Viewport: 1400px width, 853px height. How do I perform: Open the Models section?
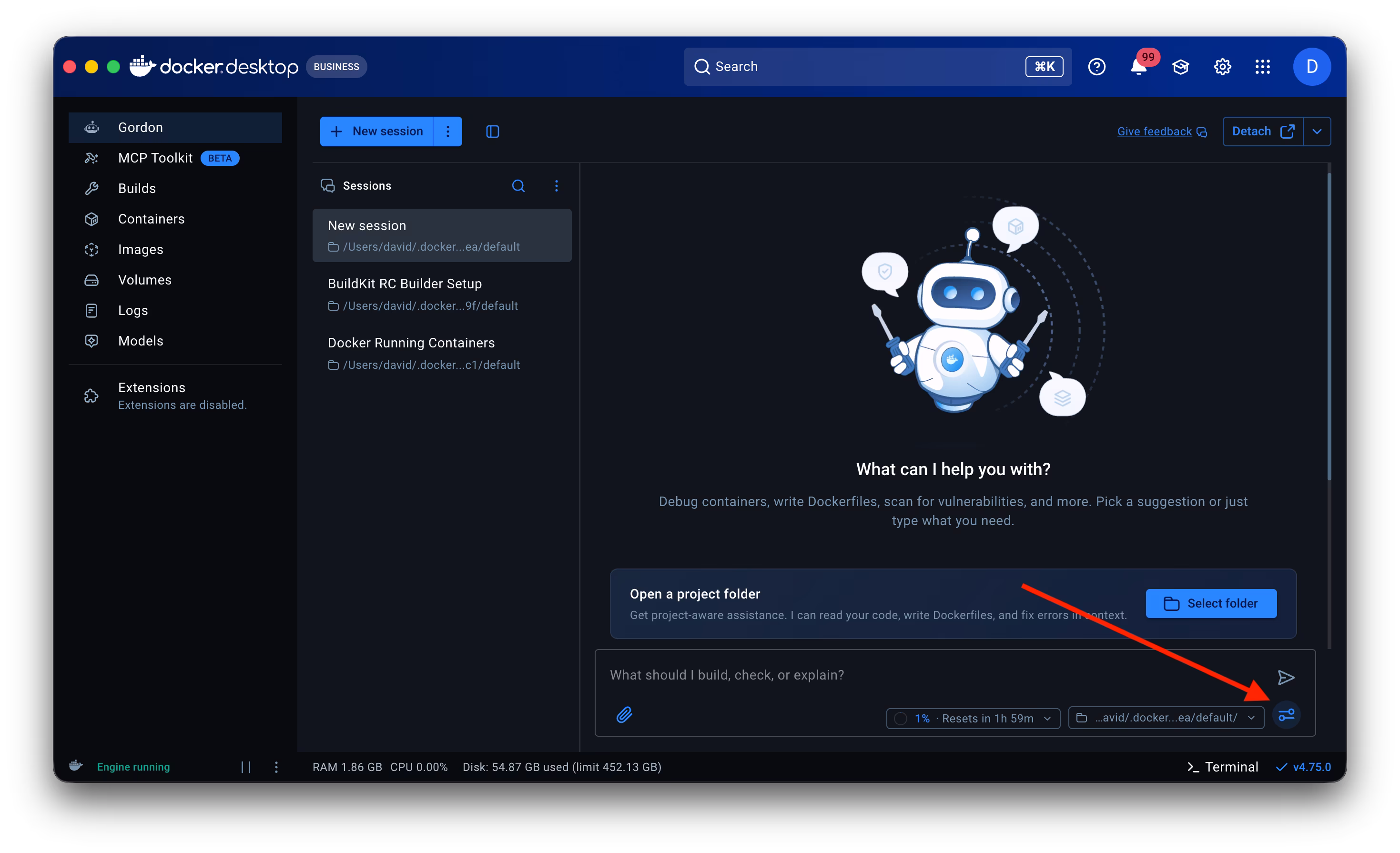pyautogui.click(x=175, y=341)
